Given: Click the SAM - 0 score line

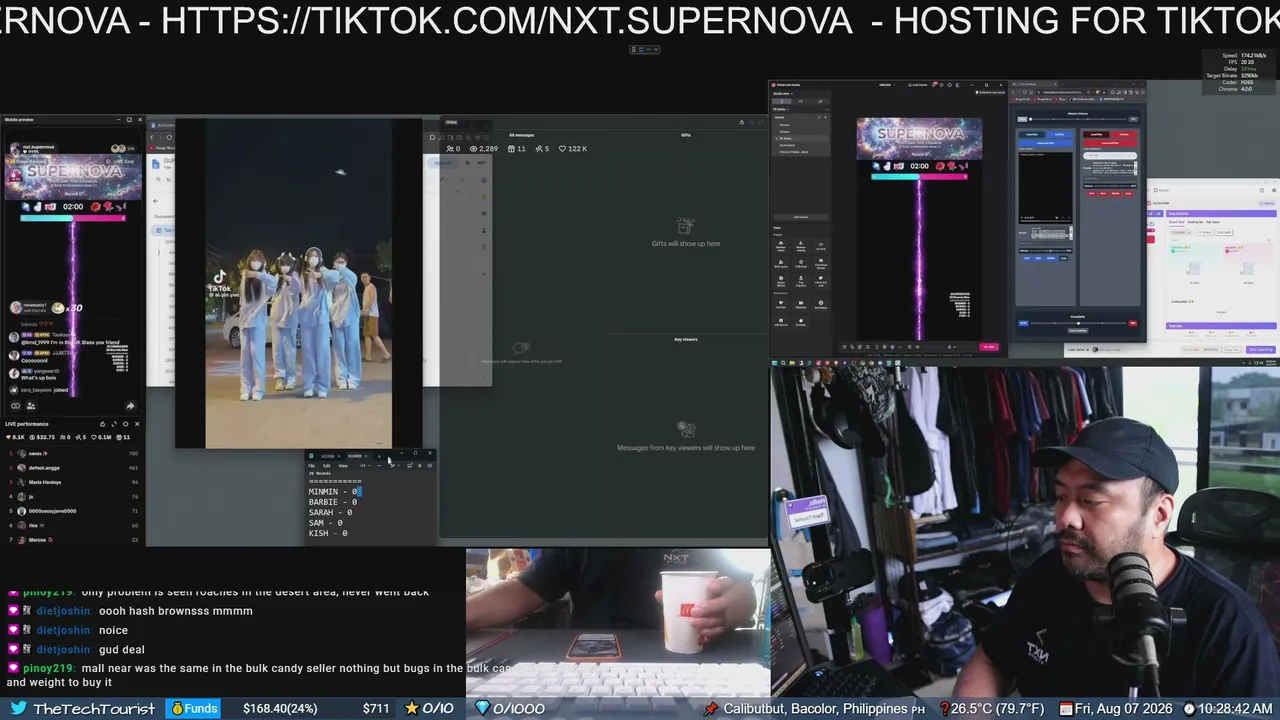Looking at the screenshot, I should 325,523.
